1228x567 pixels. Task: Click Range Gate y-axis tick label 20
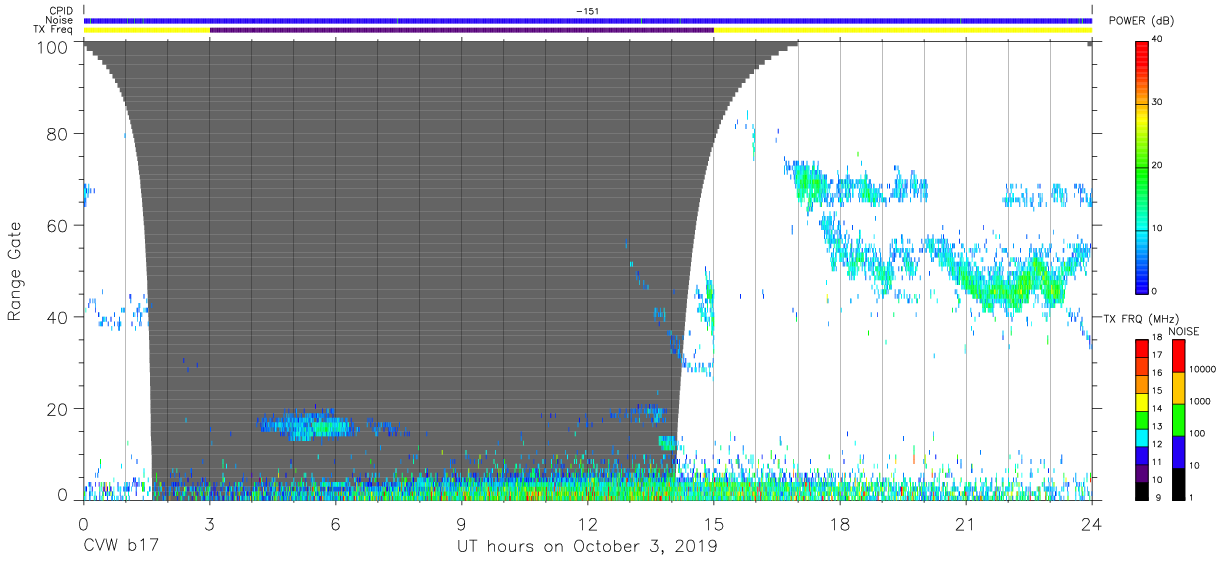(x=59, y=409)
